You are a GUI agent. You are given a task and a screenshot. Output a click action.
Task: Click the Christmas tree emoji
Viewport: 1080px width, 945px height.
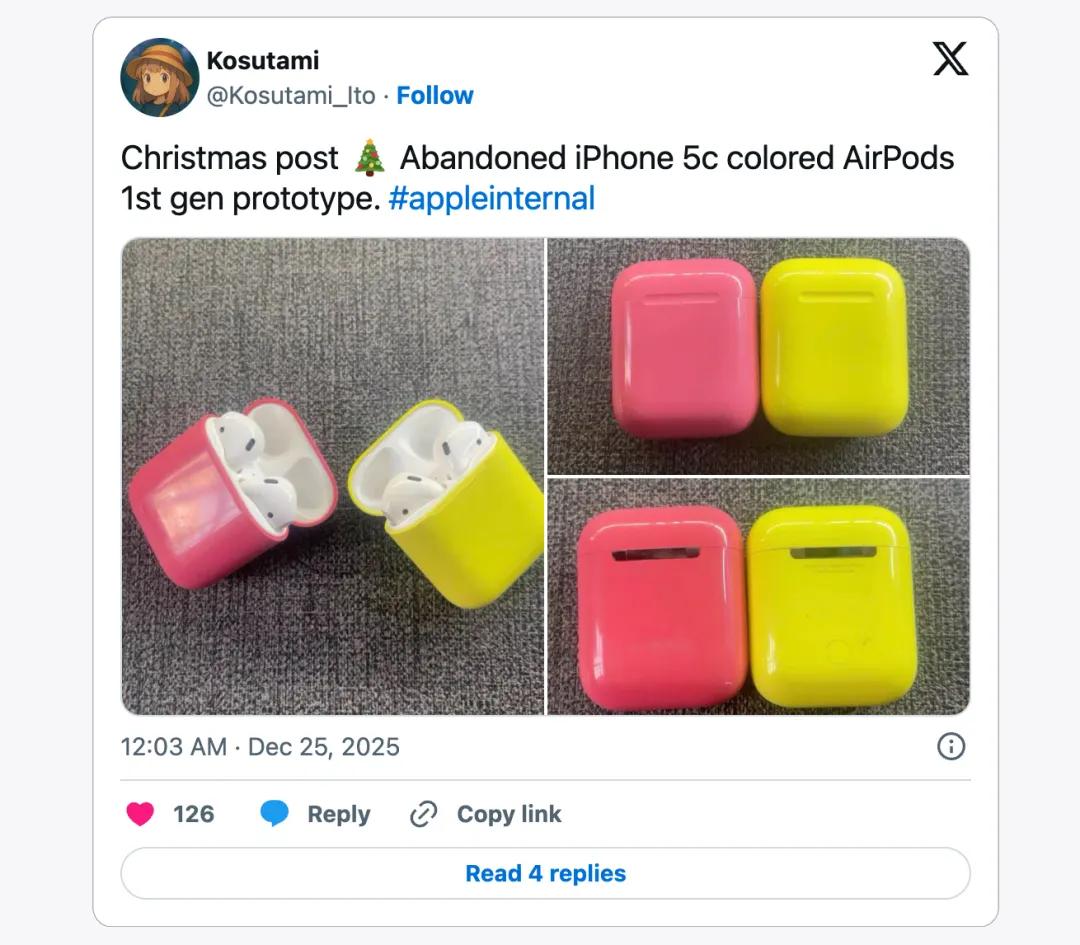point(369,158)
